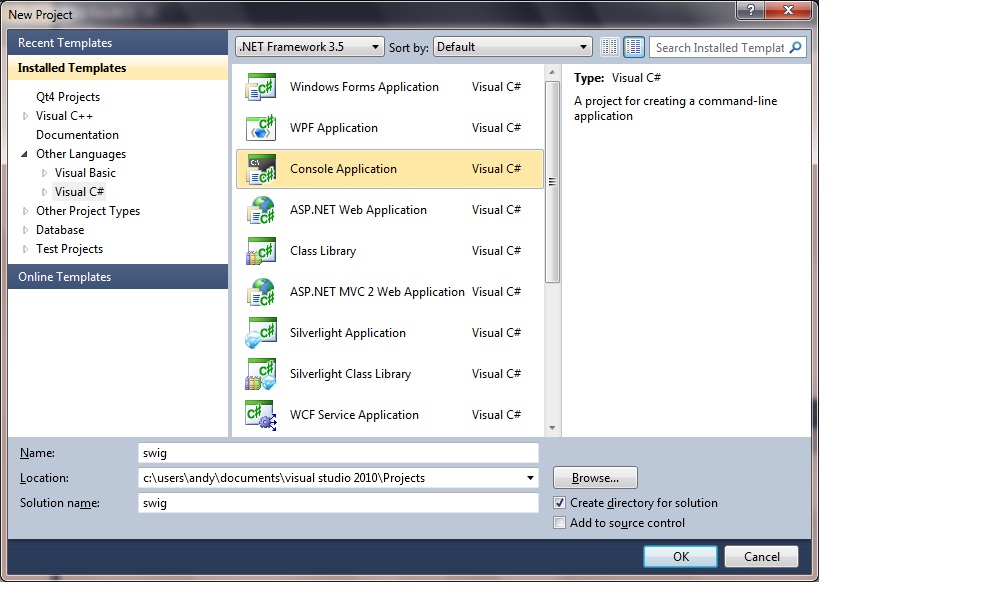Viewport: 999px width, 605px height.
Task: Expand the Visual C# tree node
Action: pyautogui.click(x=44, y=192)
